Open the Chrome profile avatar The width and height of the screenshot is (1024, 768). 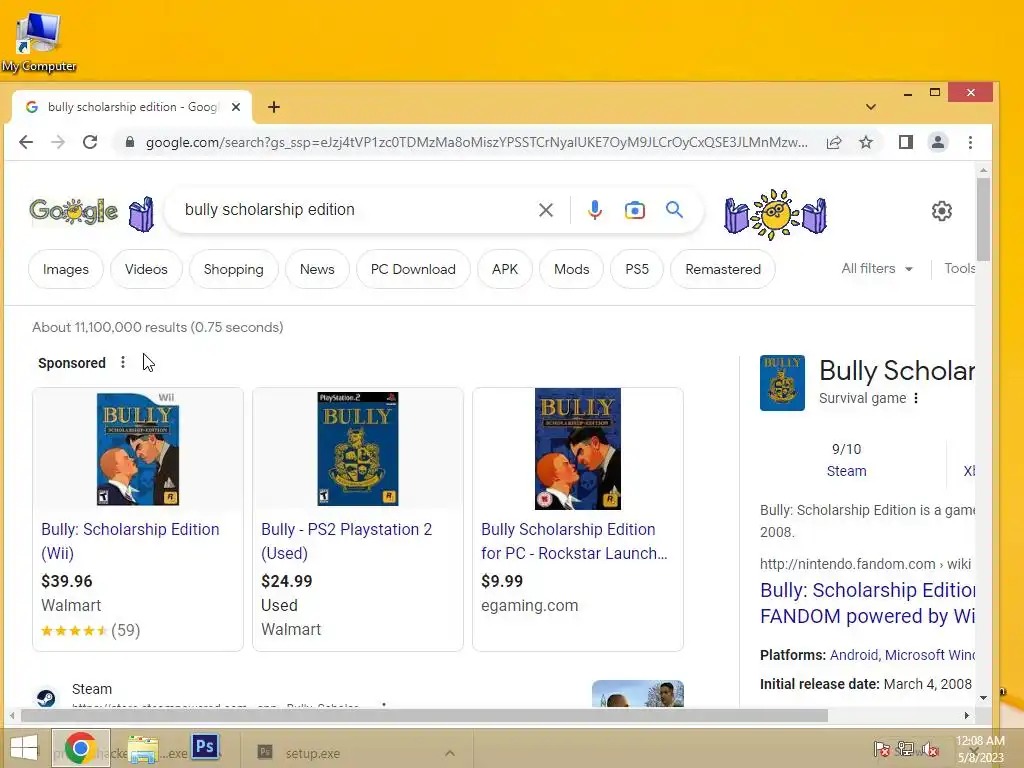(x=938, y=142)
